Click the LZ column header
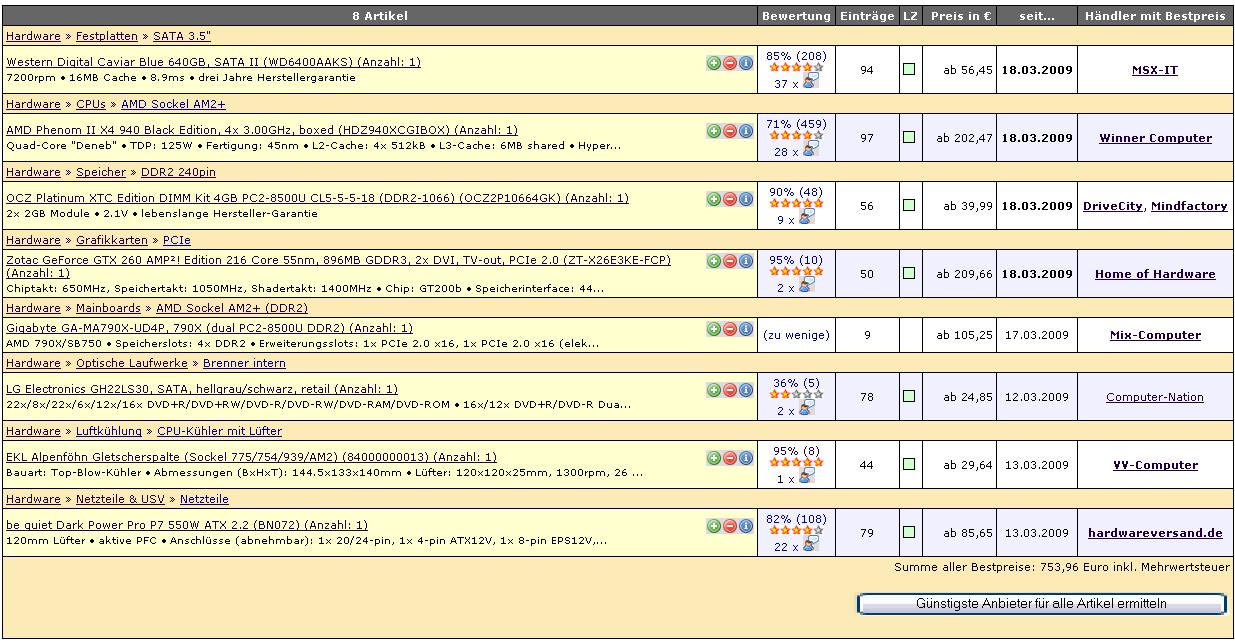The height and width of the screenshot is (642, 1235). tap(909, 16)
